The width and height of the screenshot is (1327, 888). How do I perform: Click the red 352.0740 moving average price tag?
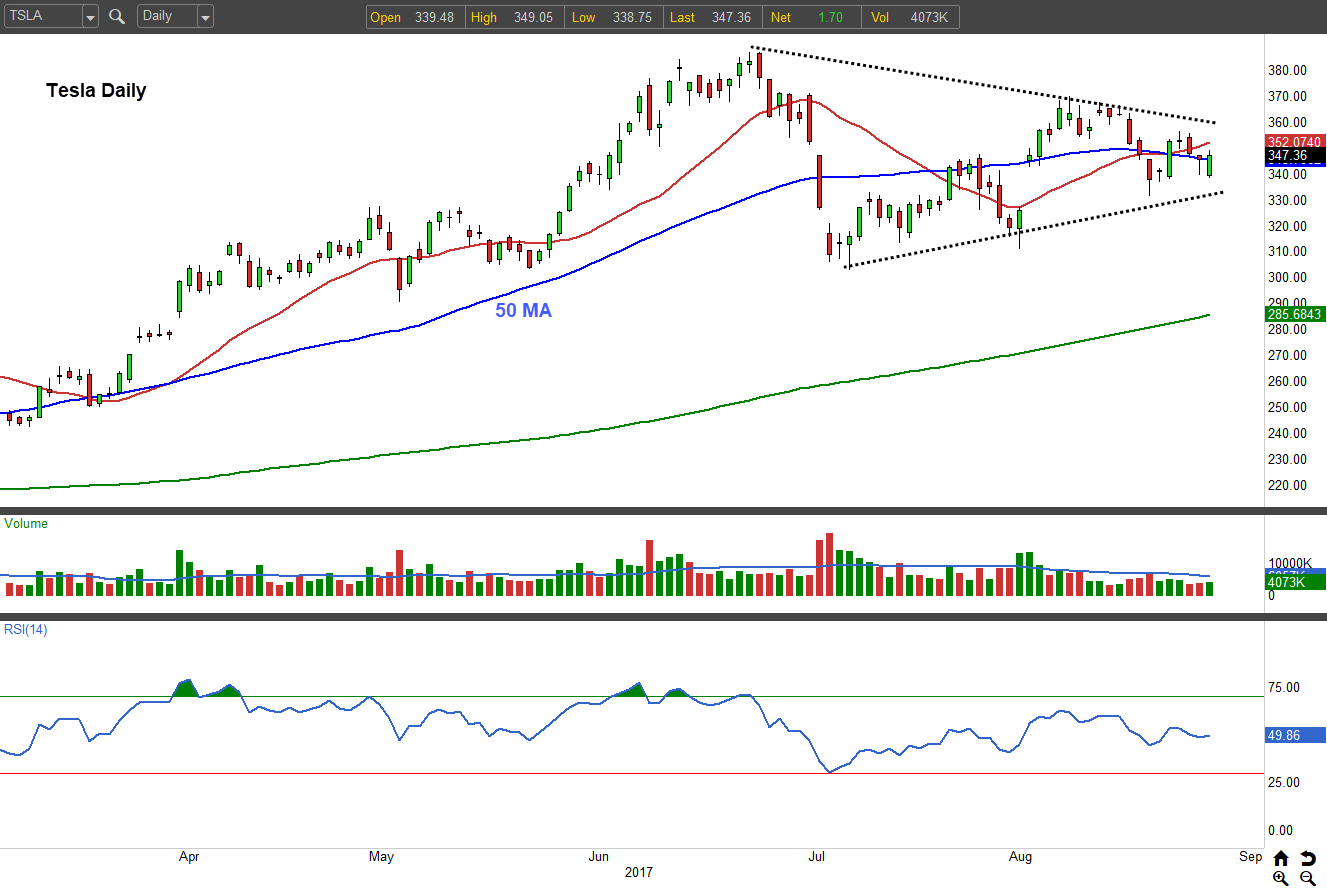pos(1295,142)
